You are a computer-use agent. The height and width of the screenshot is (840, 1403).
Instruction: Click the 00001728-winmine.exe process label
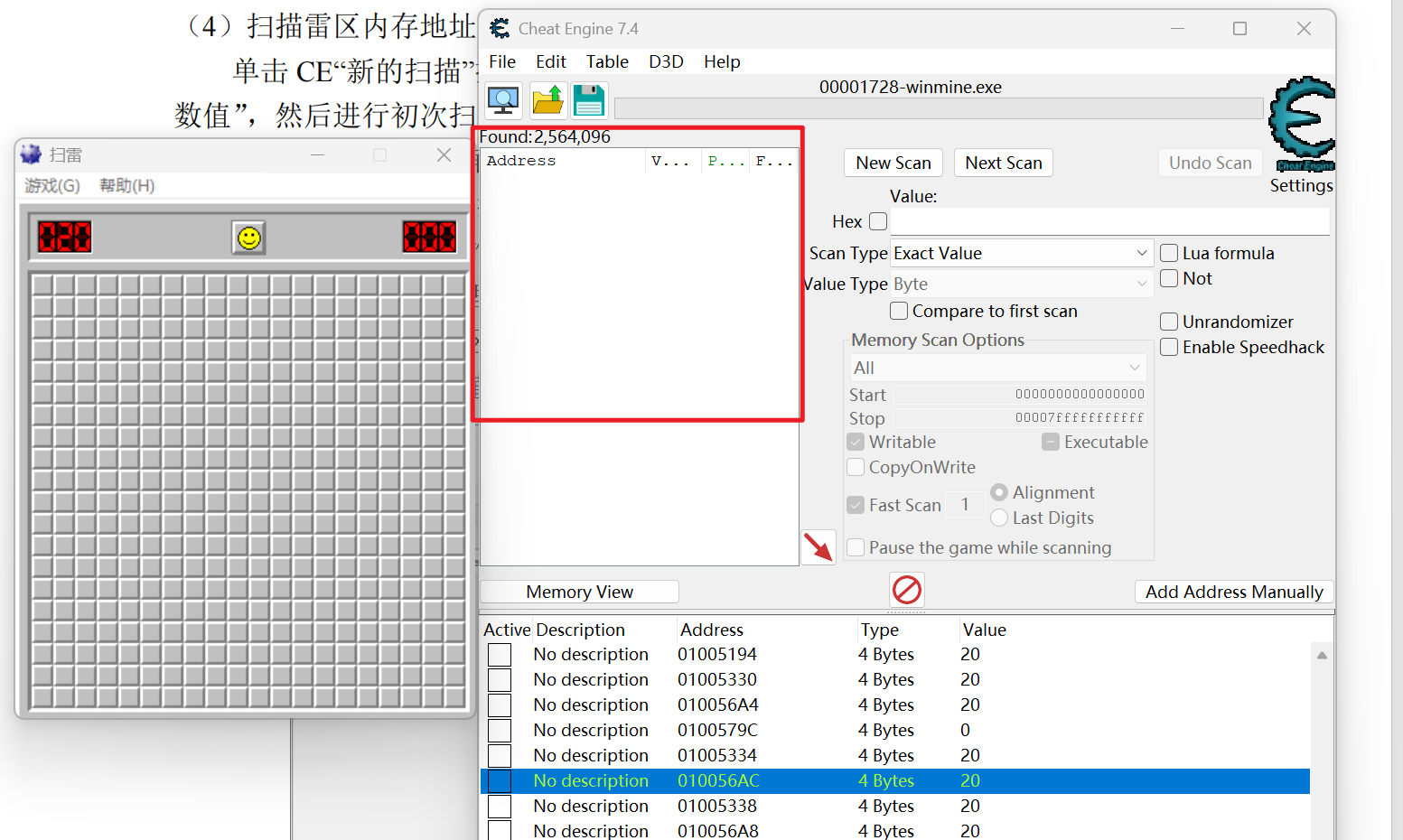[x=911, y=87]
